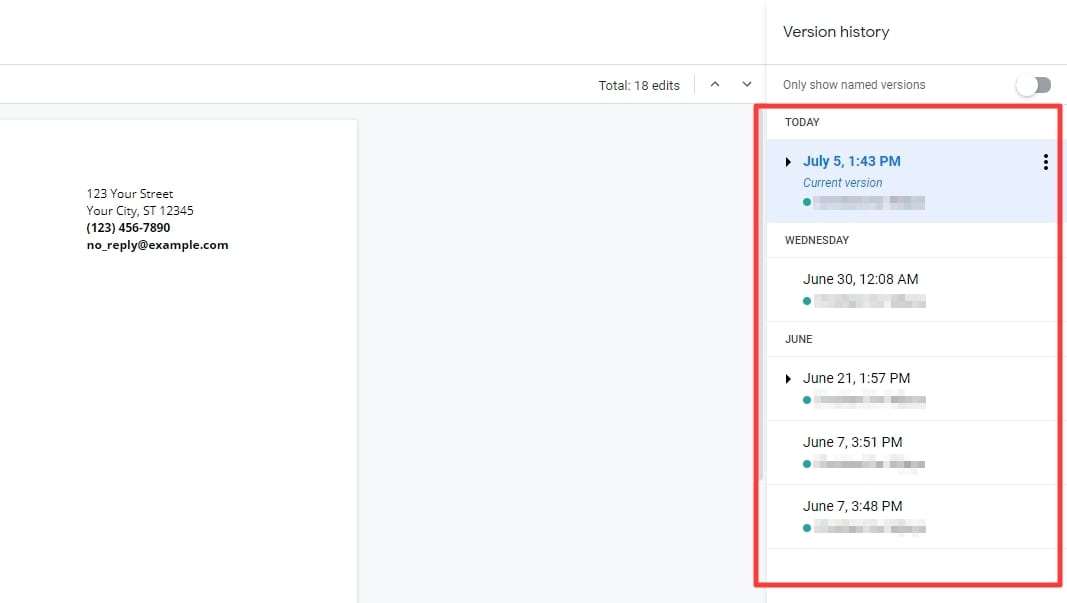
Task: Expand the June 21, 1:57 PM version details
Action: 788,378
